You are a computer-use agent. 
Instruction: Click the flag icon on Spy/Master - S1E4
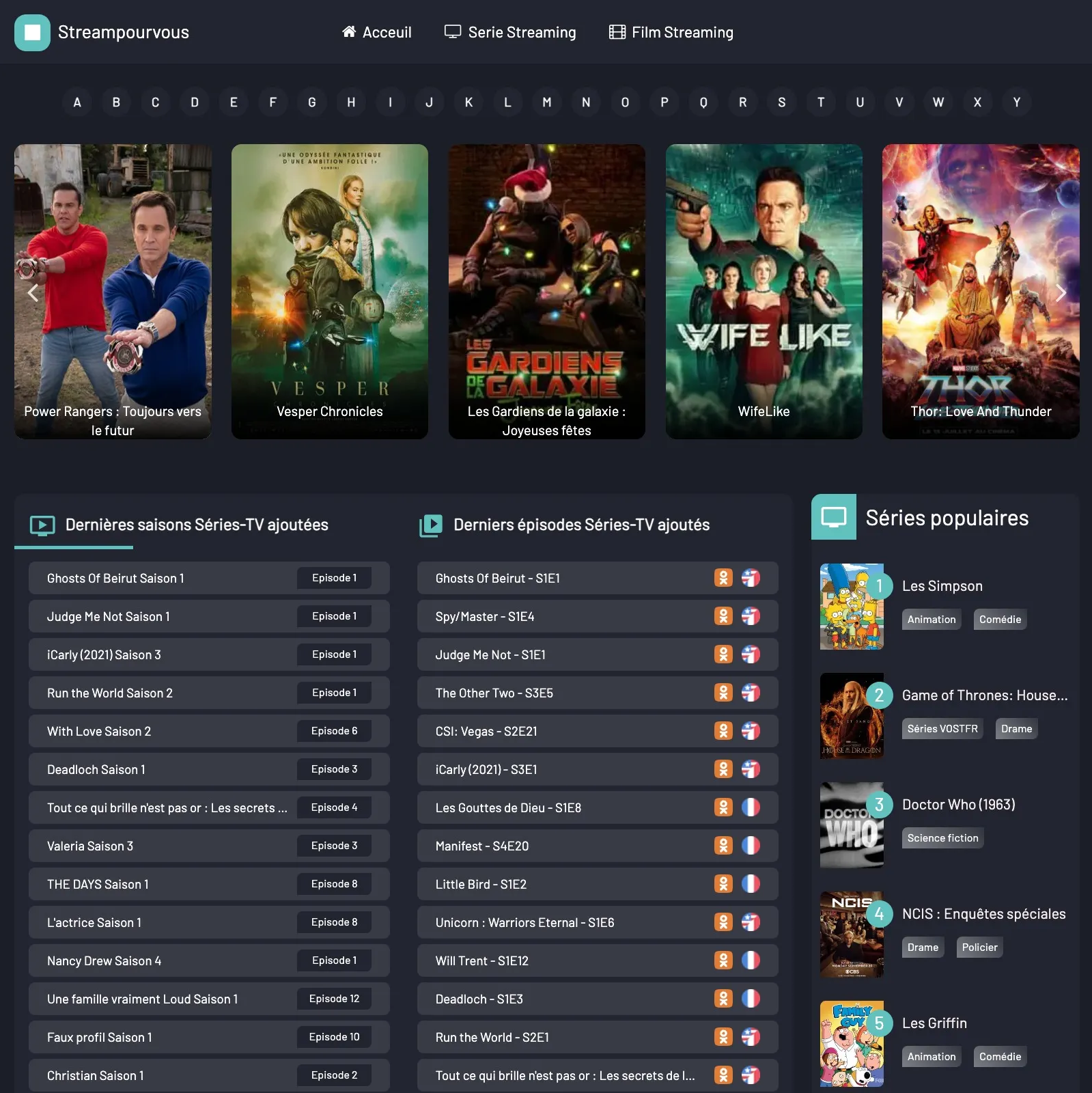751,616
